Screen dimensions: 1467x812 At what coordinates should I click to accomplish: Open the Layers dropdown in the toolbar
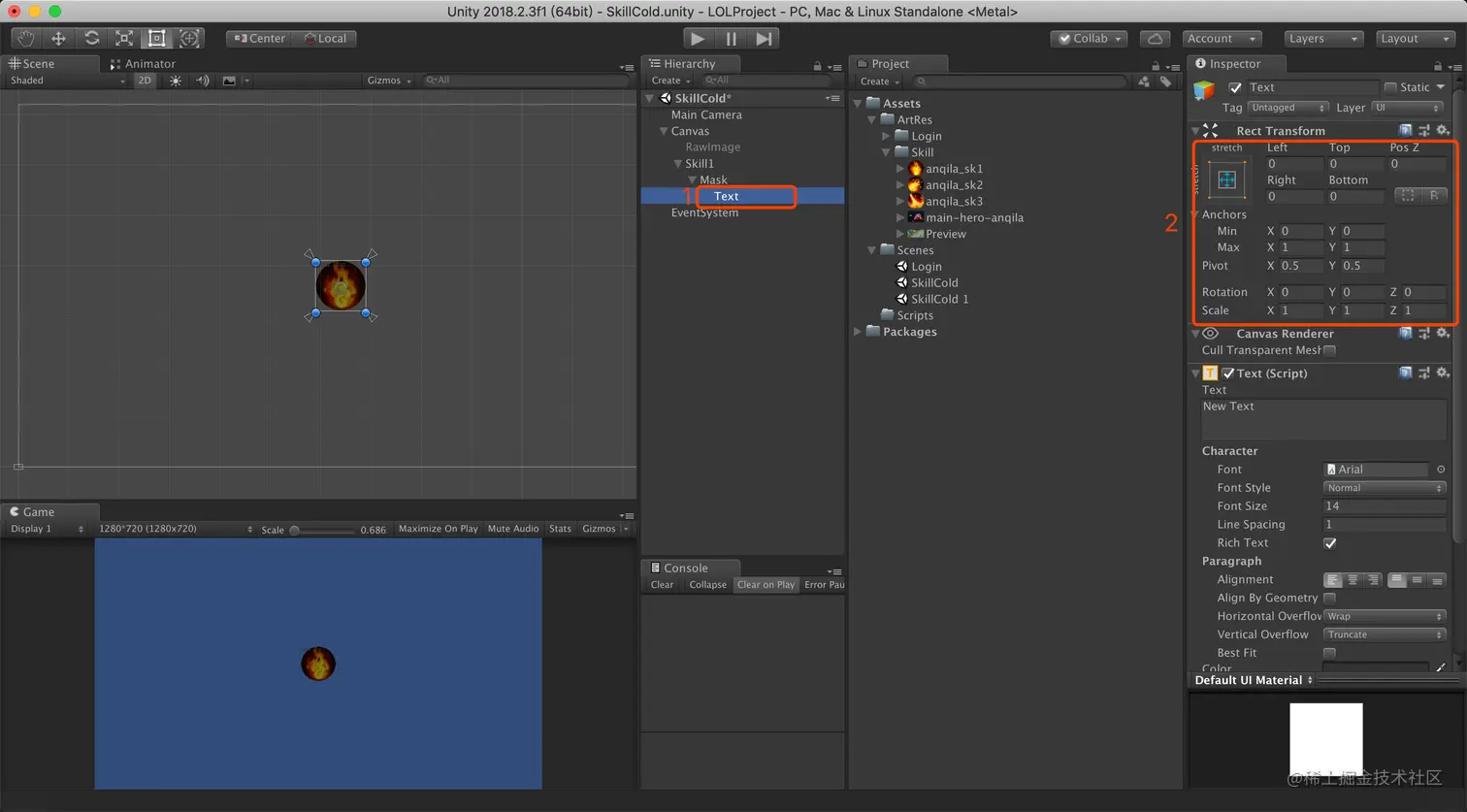coord(1324,39)
